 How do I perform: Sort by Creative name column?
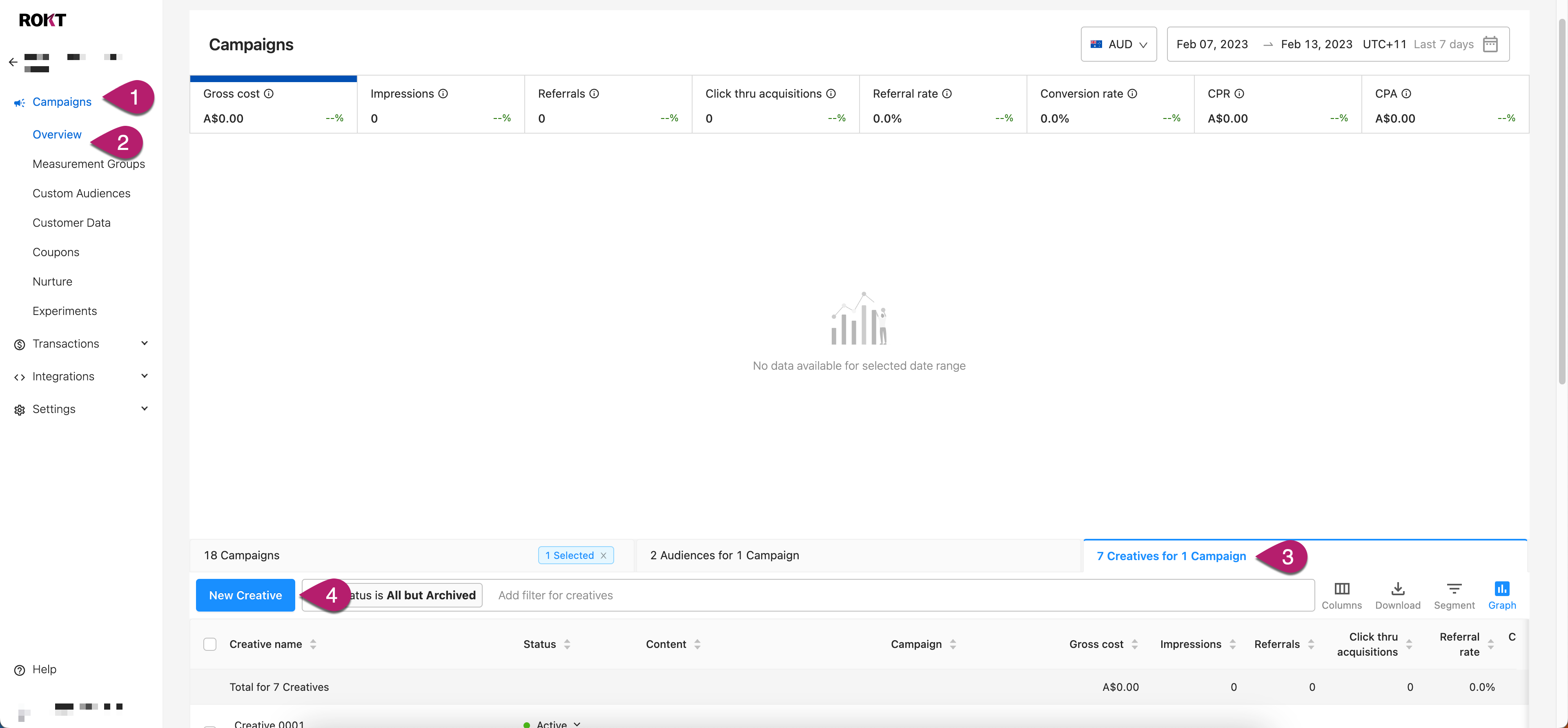pos(313,644)
